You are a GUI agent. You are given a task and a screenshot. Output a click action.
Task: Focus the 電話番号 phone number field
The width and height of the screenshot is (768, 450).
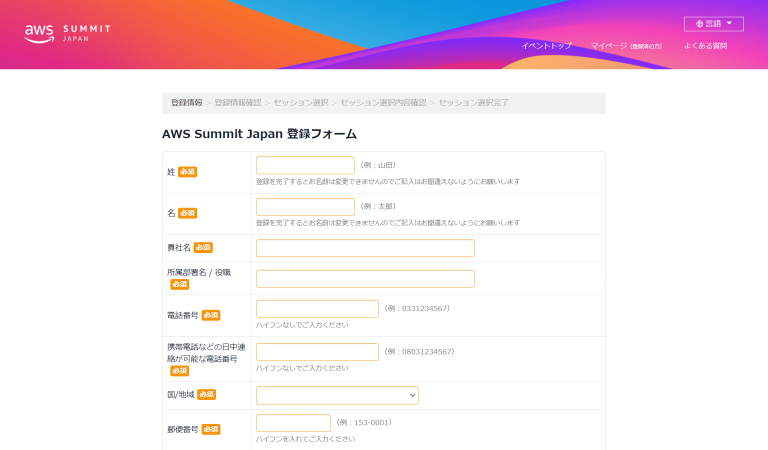point(317,308)
